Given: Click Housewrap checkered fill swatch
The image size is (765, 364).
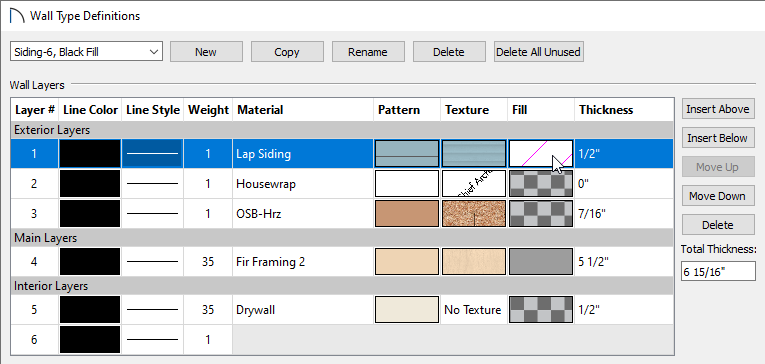Looking at the screenshot, I should [x=541, y=184].
